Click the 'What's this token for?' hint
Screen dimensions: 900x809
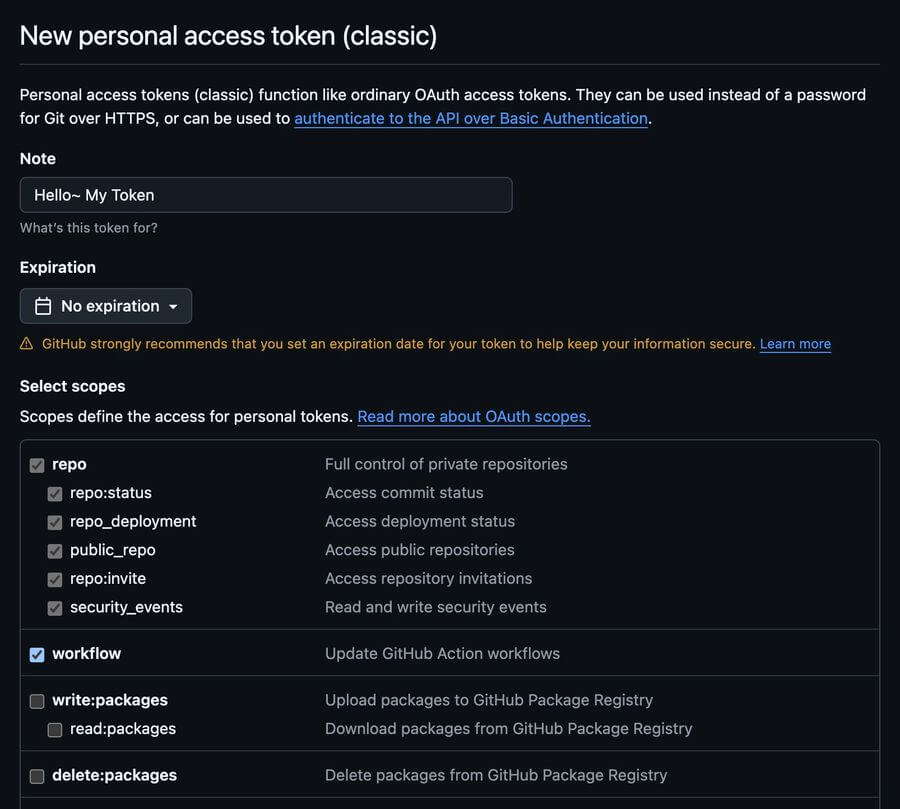click(88, 228)
